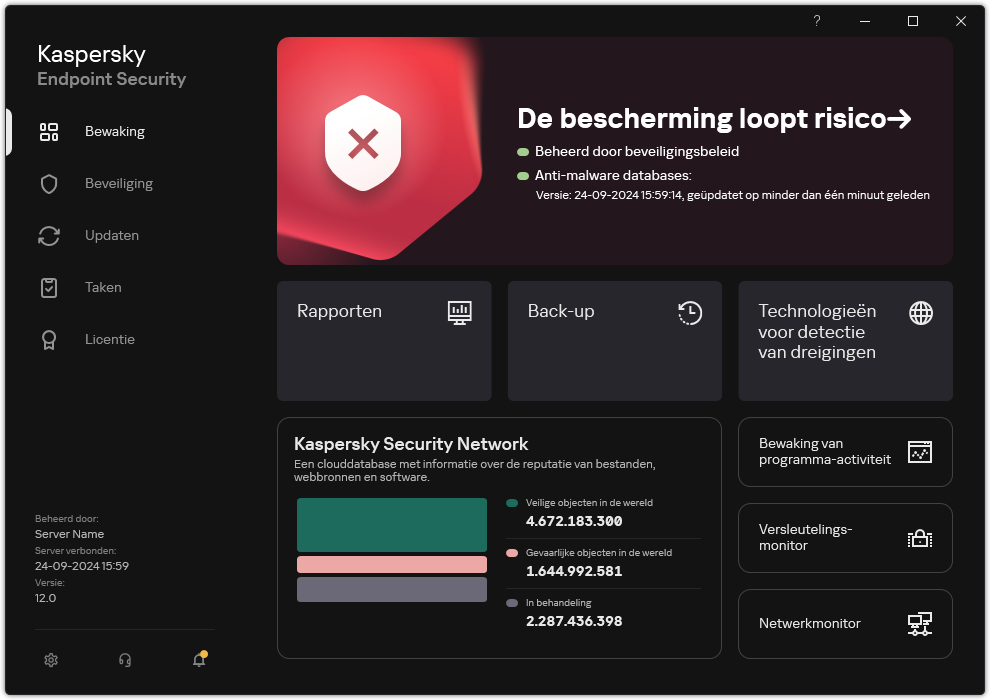Open the globe icon for detection technologies

pyautogui.click(x=919, y=313)
